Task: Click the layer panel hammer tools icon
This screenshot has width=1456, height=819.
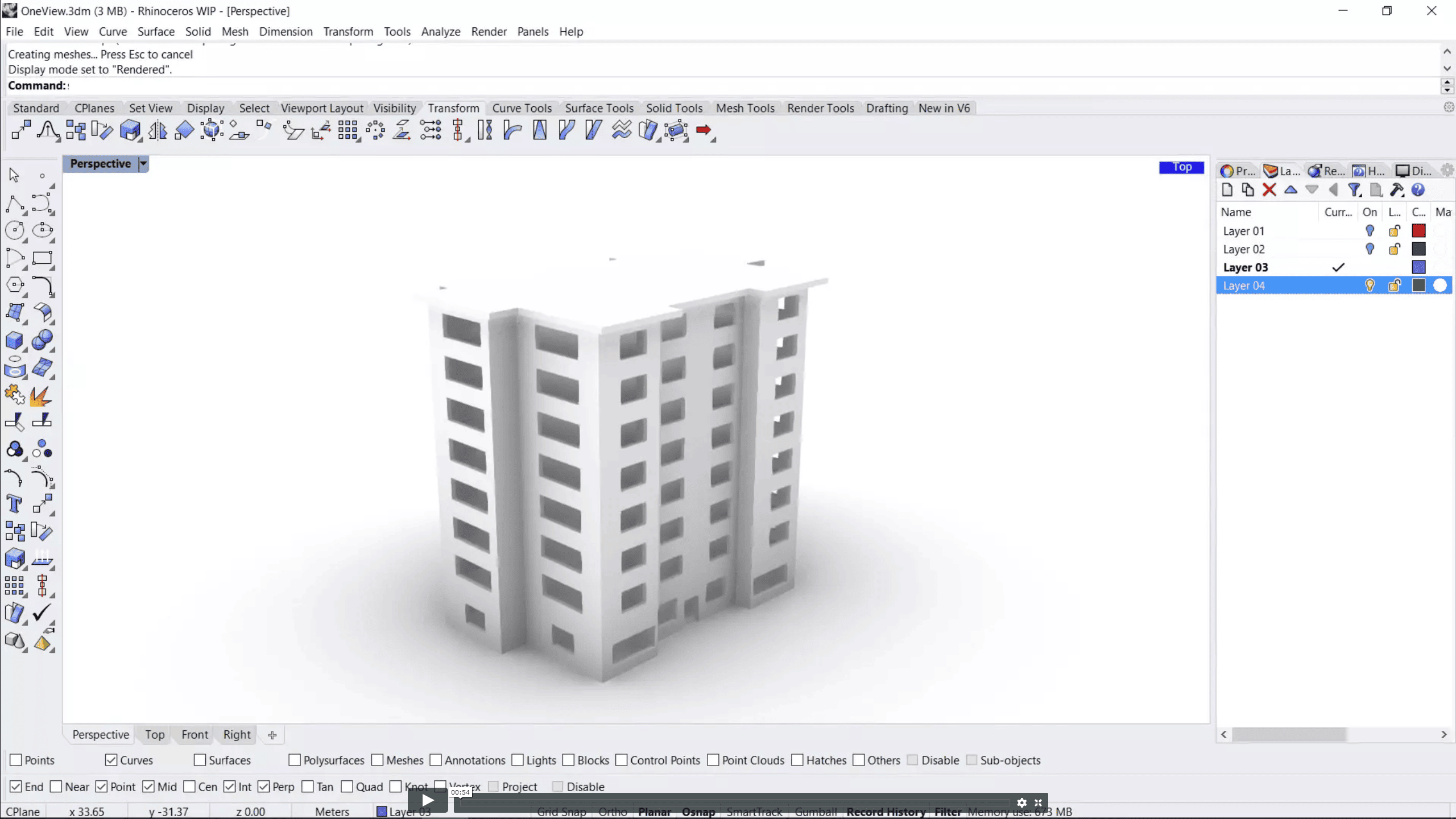Action: [x=1397, y=190]
